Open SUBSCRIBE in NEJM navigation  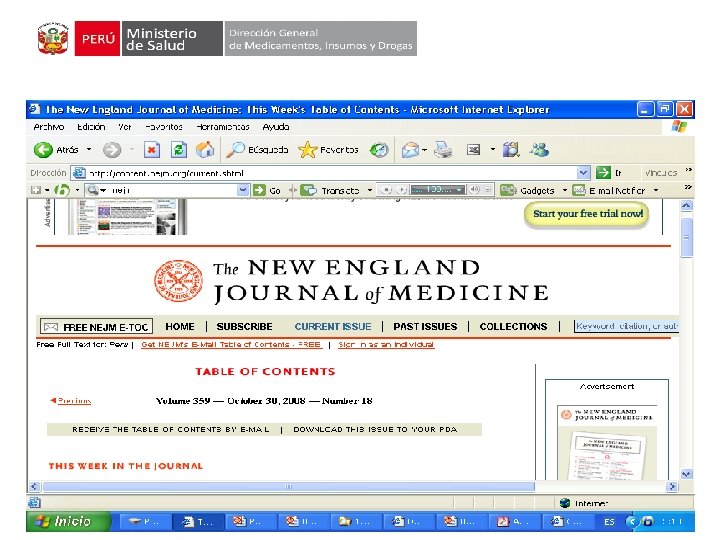click(x=244, y=326)
